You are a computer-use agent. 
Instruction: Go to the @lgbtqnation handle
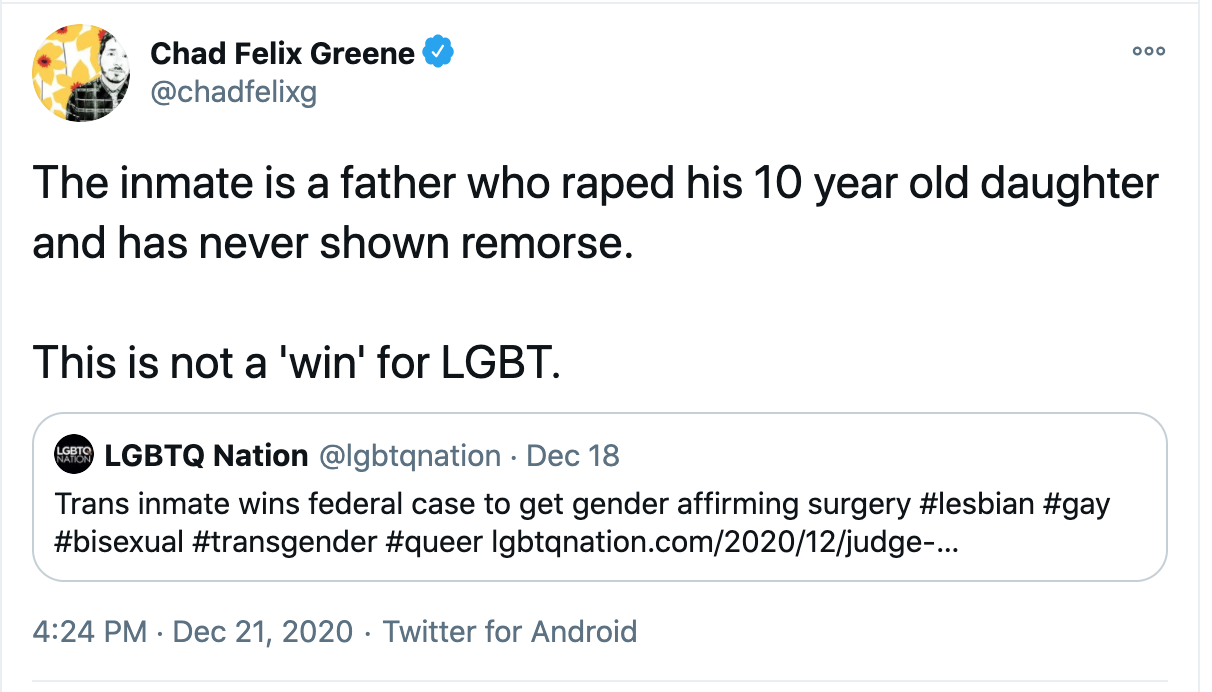point(409,456)
